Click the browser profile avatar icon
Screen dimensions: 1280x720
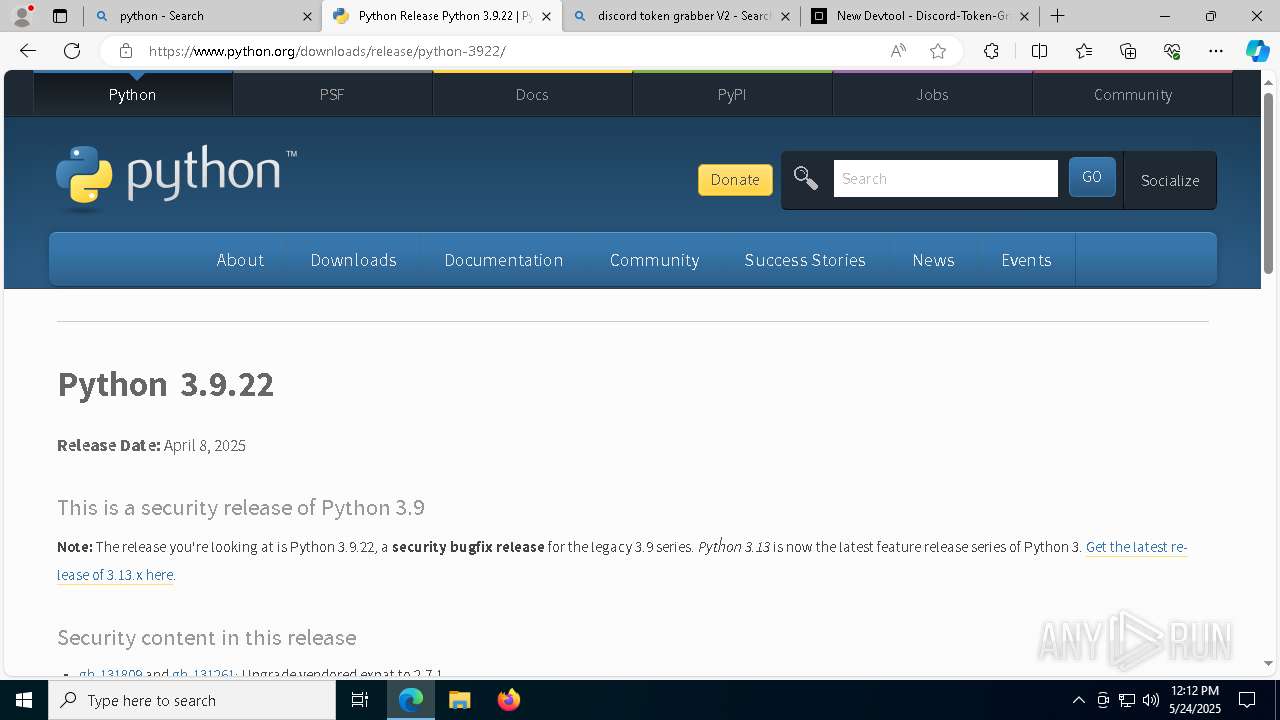pos(22,15)
